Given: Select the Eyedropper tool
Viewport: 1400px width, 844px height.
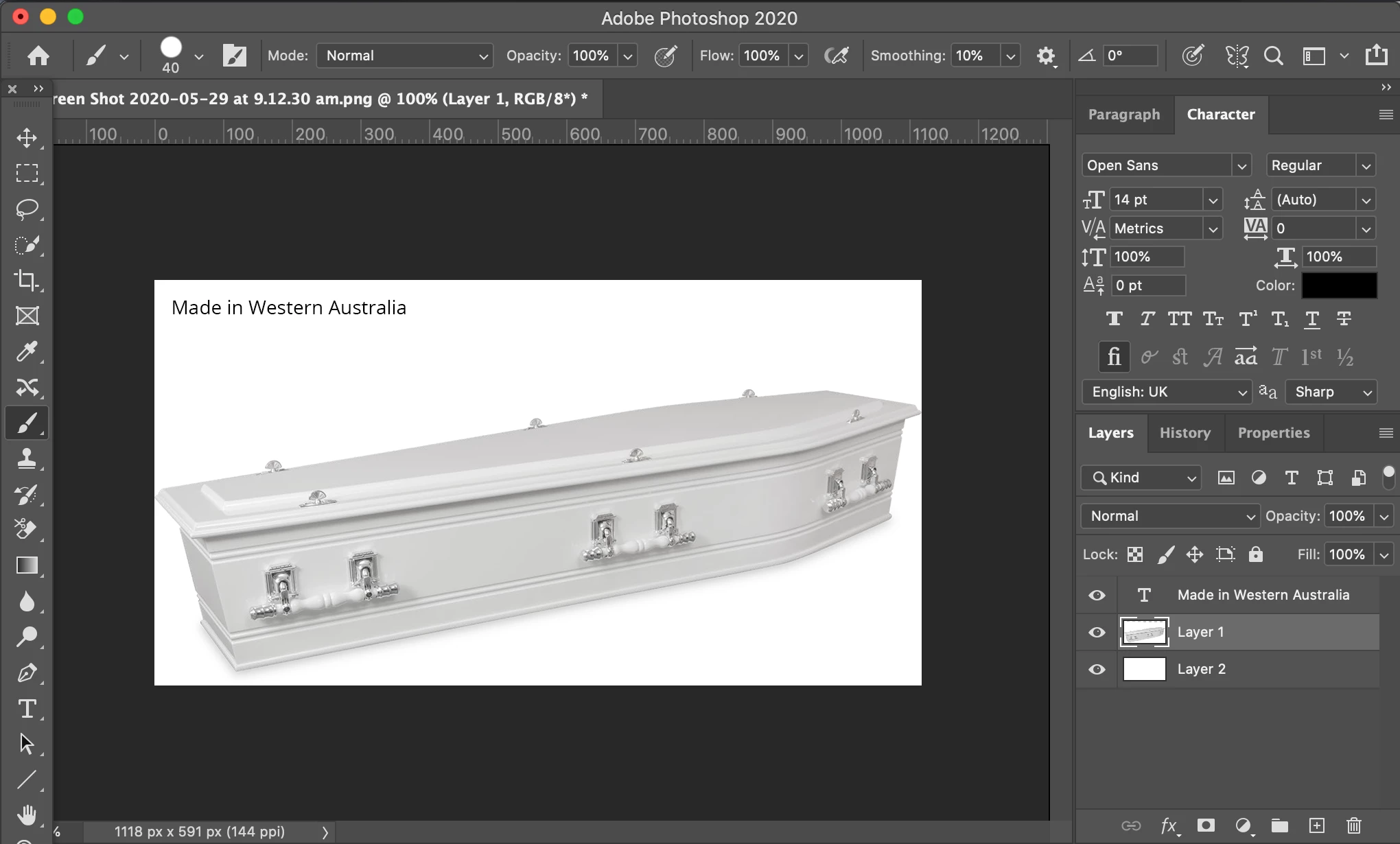Looking at the screenshot, I should 27,351.
